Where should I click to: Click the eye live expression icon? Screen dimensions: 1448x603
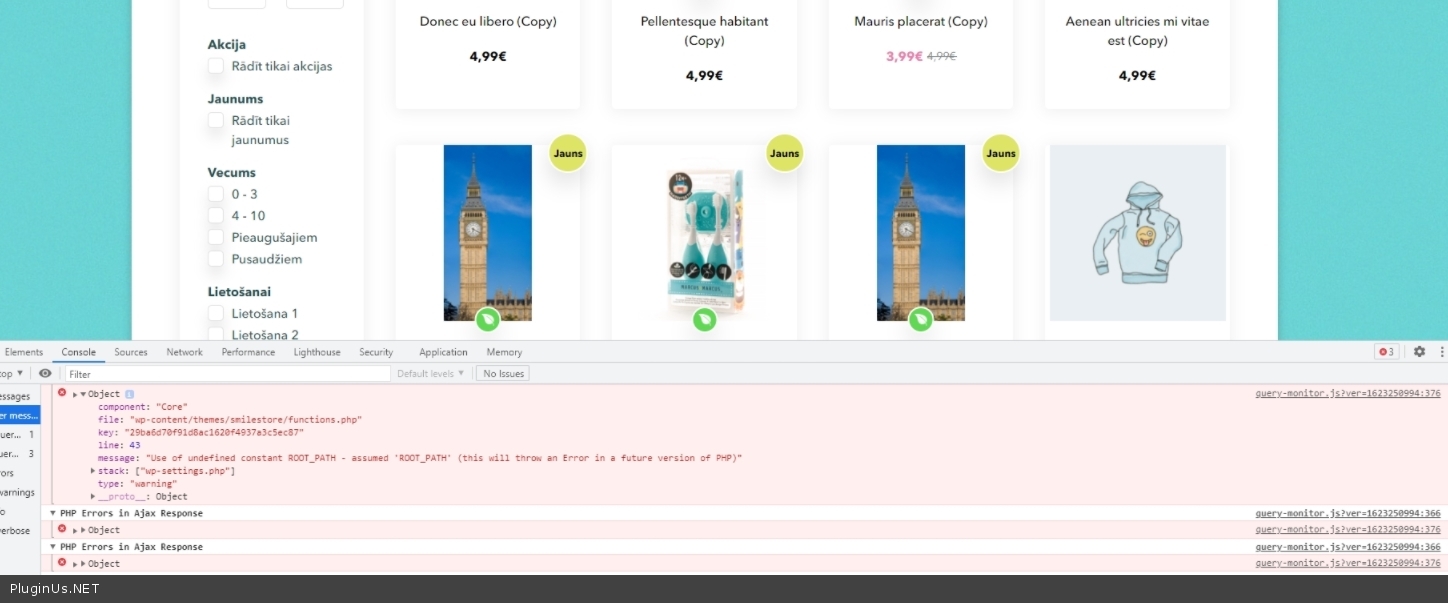coord(45,374)
